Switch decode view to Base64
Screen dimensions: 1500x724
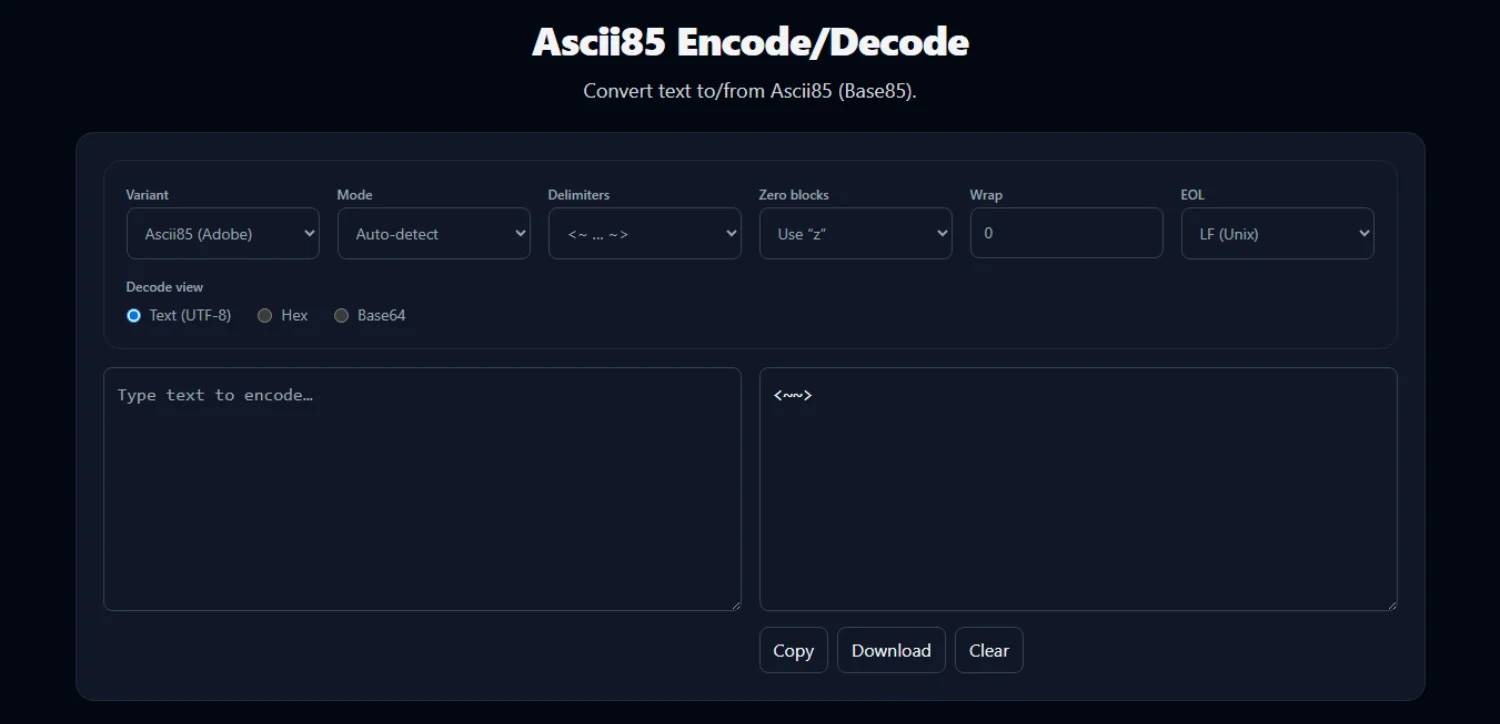point(341,315)
